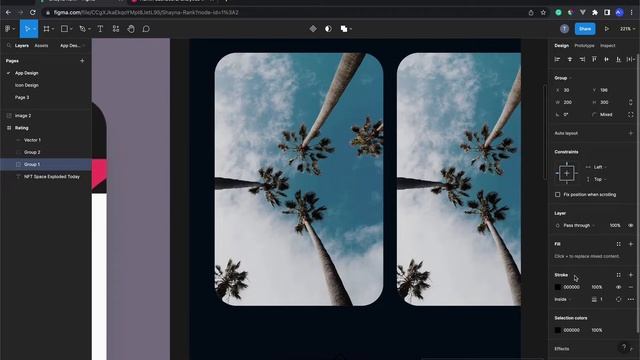
Task: Switch to the Assets tab
Action: coord(41,46)
